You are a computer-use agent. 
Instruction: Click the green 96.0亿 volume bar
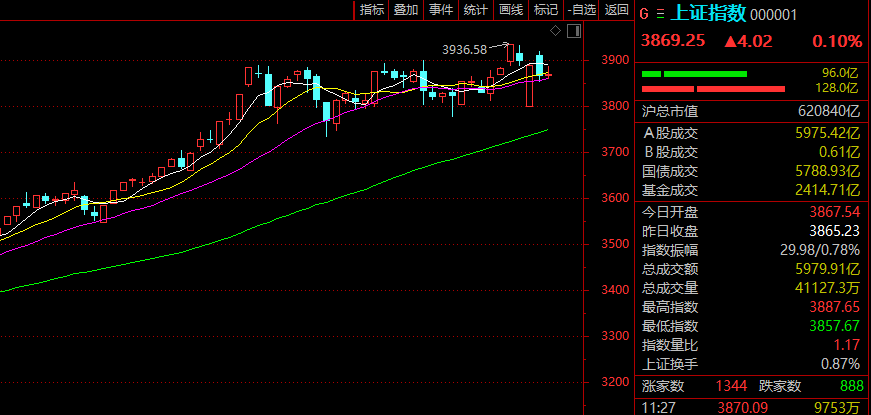[694, 74]
